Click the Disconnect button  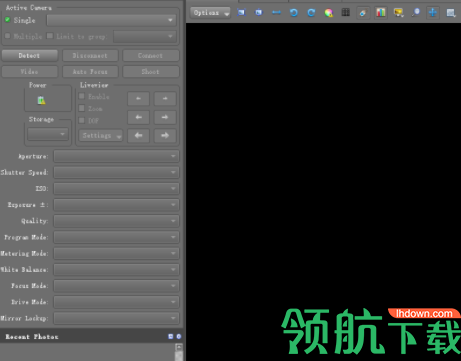click(x=90, y=56)
